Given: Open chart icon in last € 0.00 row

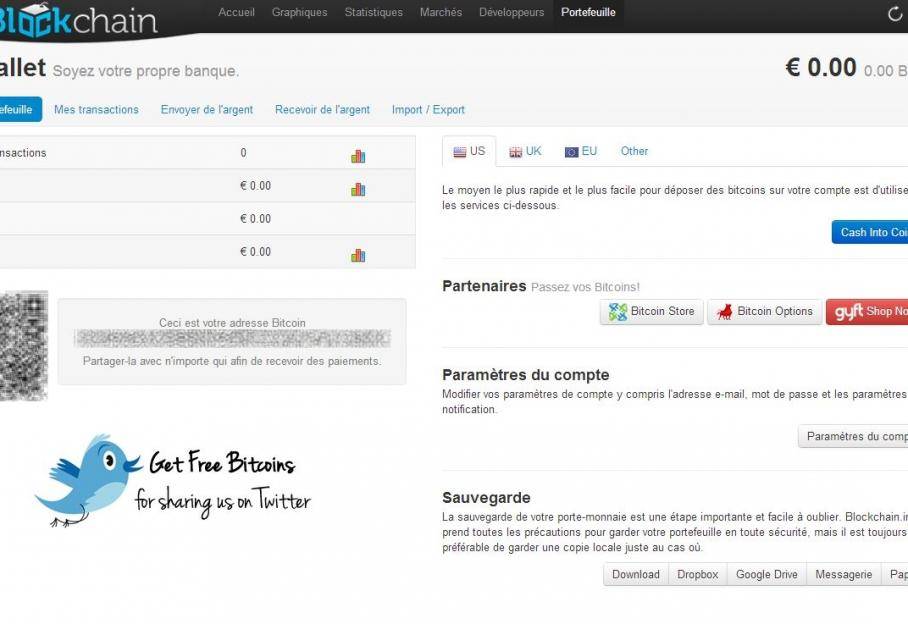Looking at the screenshot, I should [x=358, y=255].
